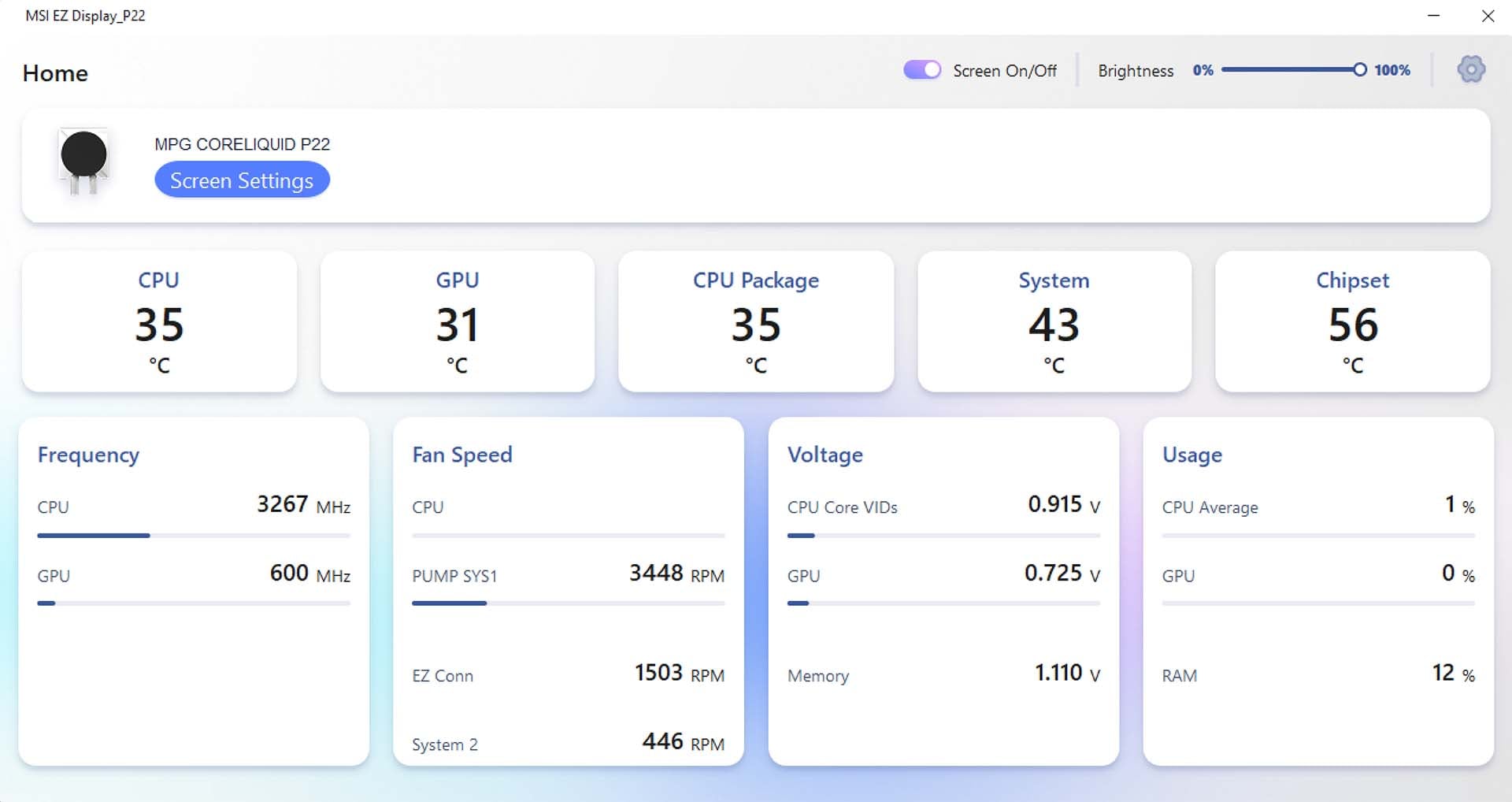
Task: Click the Frequency panel title
Action: [x=88, y=455]
